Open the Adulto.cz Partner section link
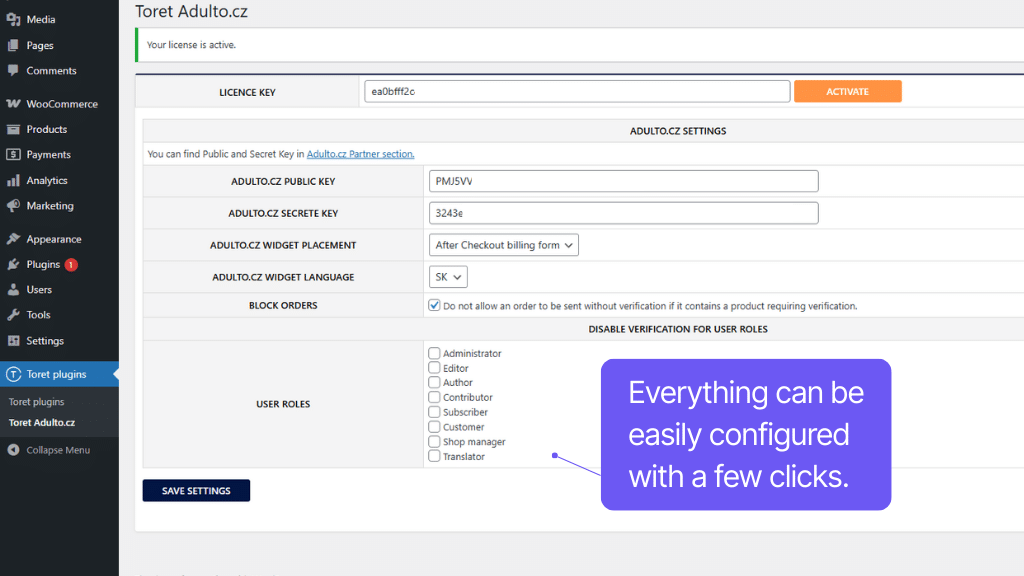Image resolution: width=1024 pixels, height=576 pixels. coord(360,154)
